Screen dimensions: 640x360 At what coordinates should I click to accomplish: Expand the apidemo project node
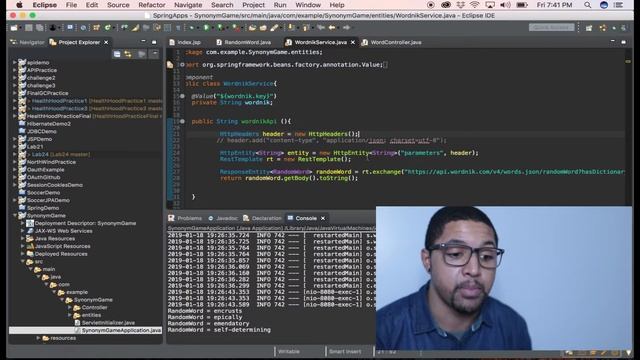15,62
